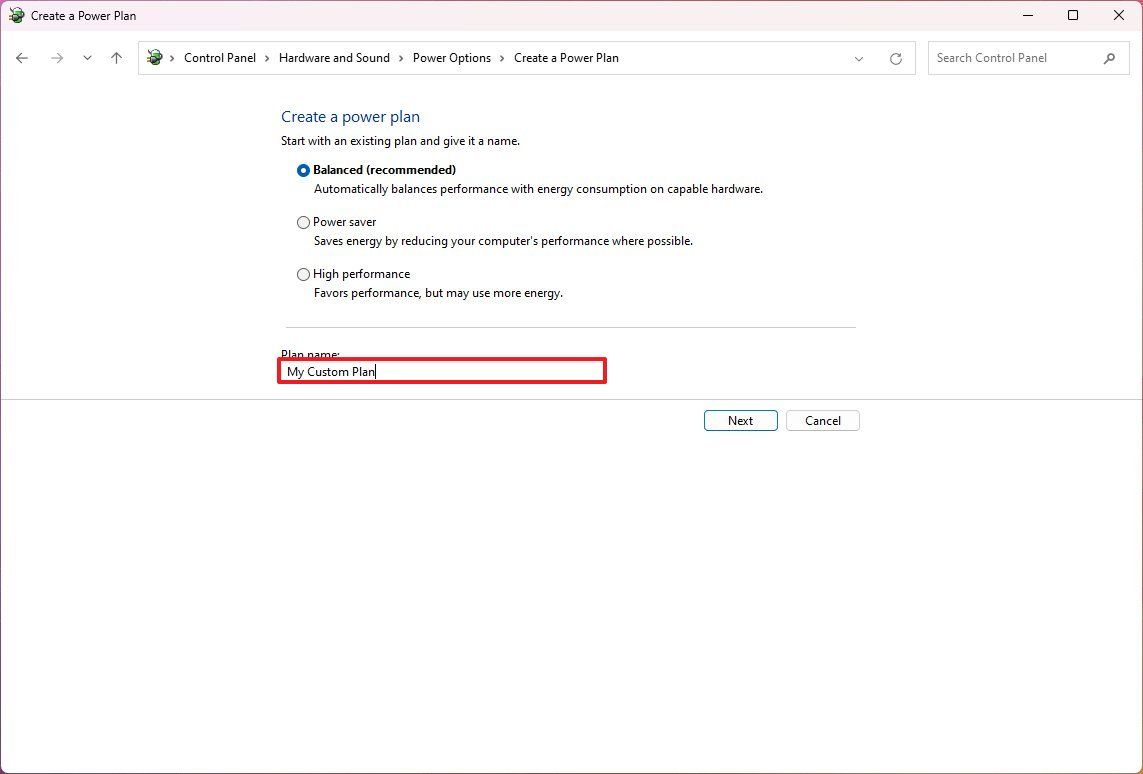Navigate back using the back arrow

[x=22, y=58]
